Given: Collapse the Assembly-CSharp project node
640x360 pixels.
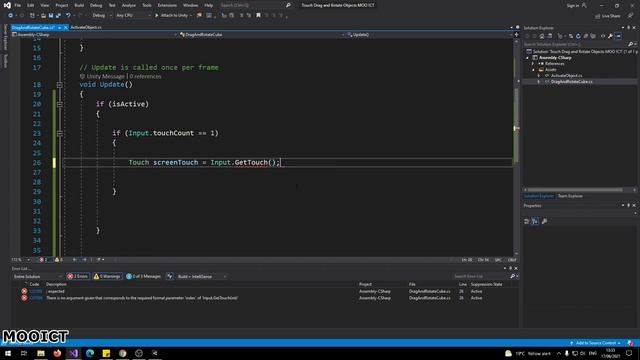Looking at the screenshot, I should click(x=528, y=58).
